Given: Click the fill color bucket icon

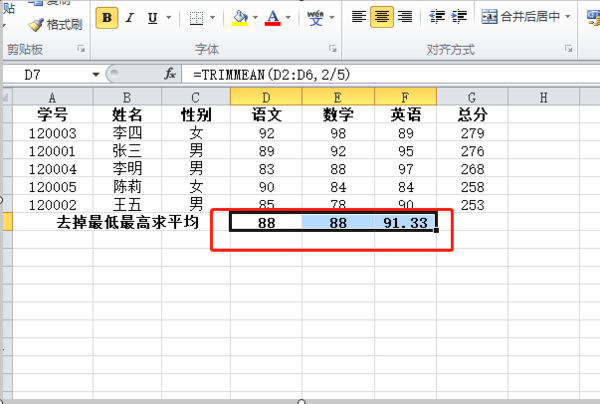Looking at the screenshot, I should (x=239, y=18).
